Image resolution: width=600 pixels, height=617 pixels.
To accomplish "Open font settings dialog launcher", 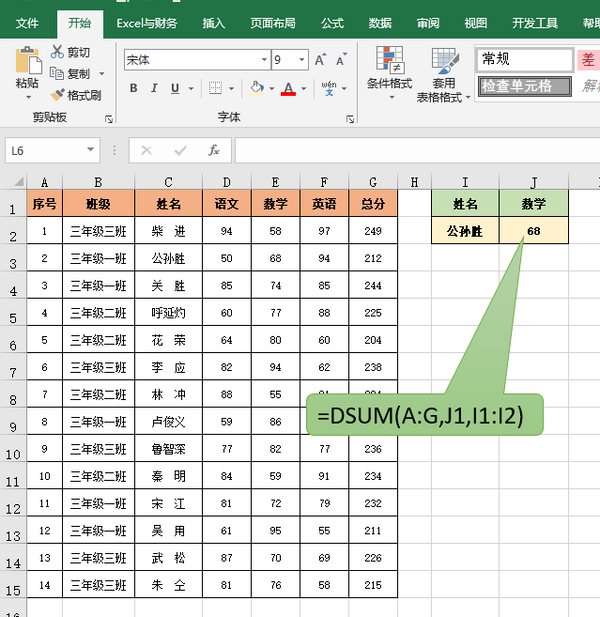I will tap(350, 119).
